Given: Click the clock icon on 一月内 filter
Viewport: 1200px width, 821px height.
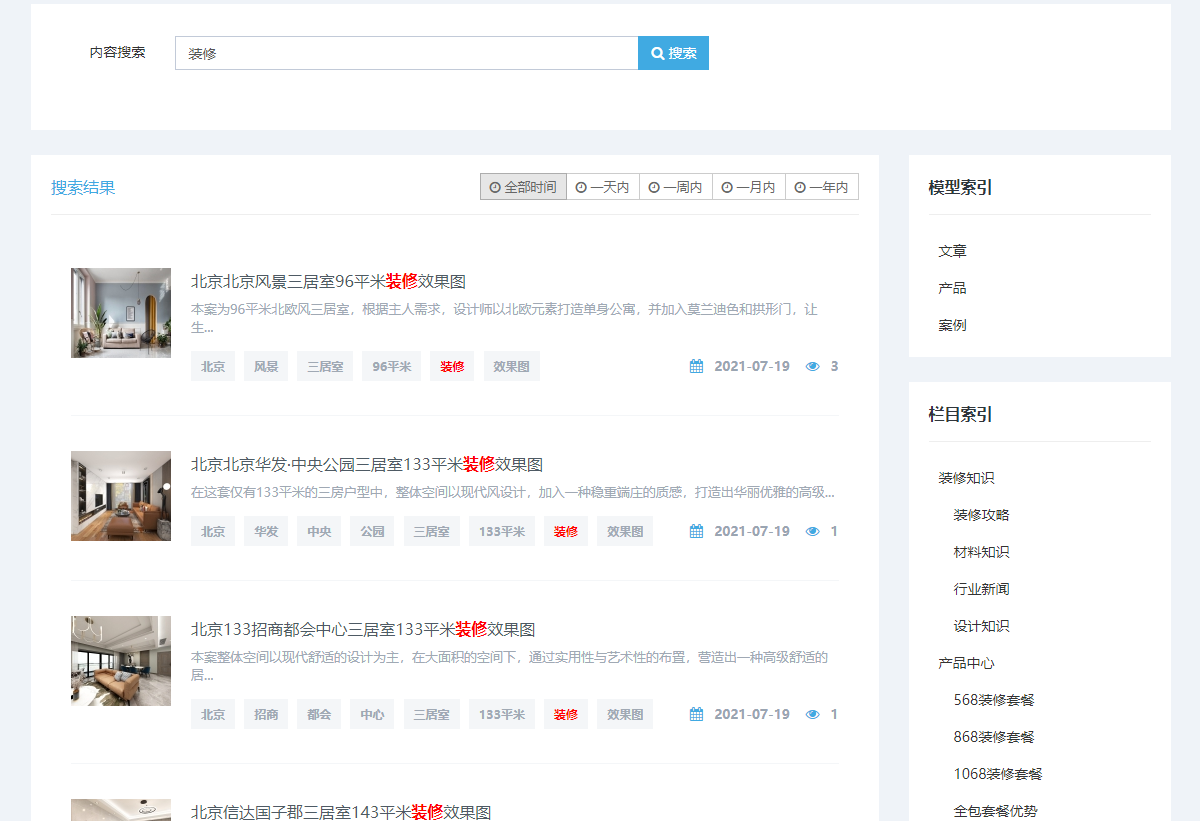Looking at the screenshot, I should coord(727,187).
